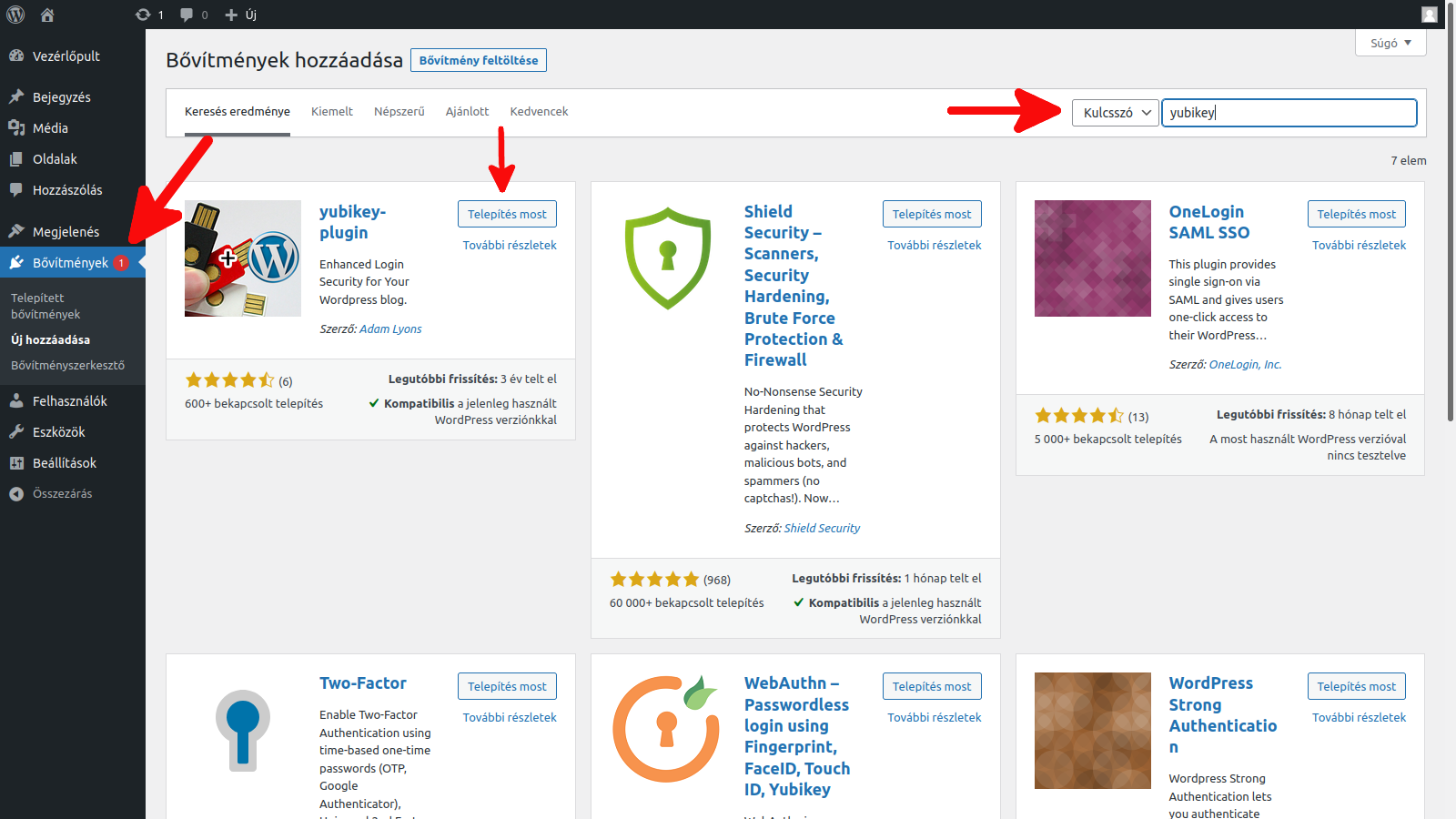Click the Shield Security plugin thumbnail
Screen dimensions: 1456x819
point(667,258)
